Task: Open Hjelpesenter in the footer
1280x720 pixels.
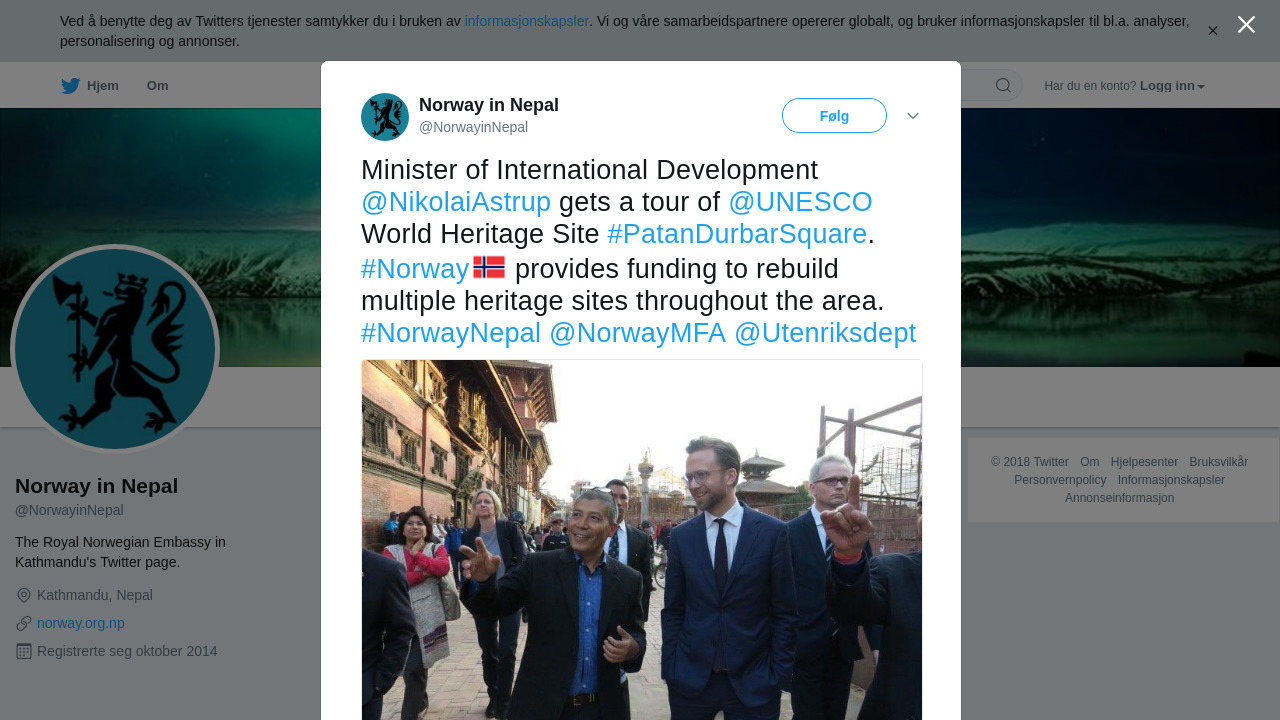Action: [1144, 462]
